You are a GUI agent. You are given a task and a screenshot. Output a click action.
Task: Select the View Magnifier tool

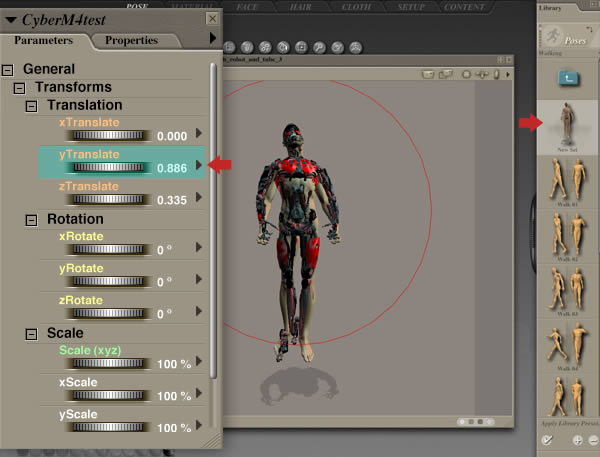(319, 47)
